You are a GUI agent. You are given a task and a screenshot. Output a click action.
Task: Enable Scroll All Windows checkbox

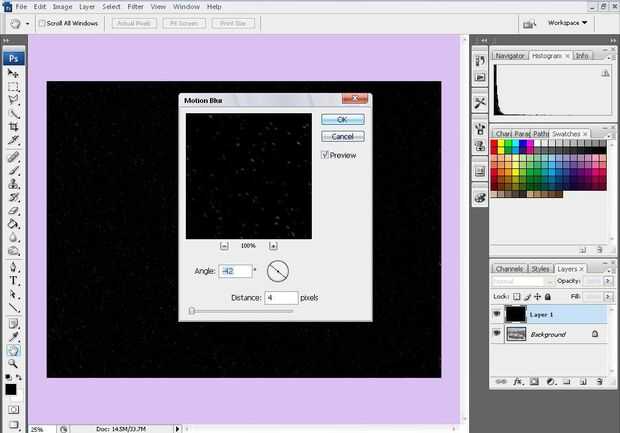[42, 23]
